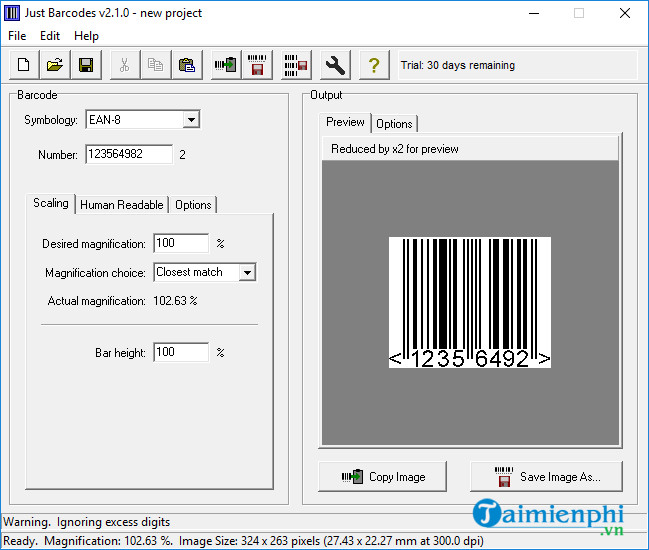Image resolution: width=649 pixels, height=550 pixels.
Task: Open the Barcode panel Options tab
Action: click(x=193, y=205)
